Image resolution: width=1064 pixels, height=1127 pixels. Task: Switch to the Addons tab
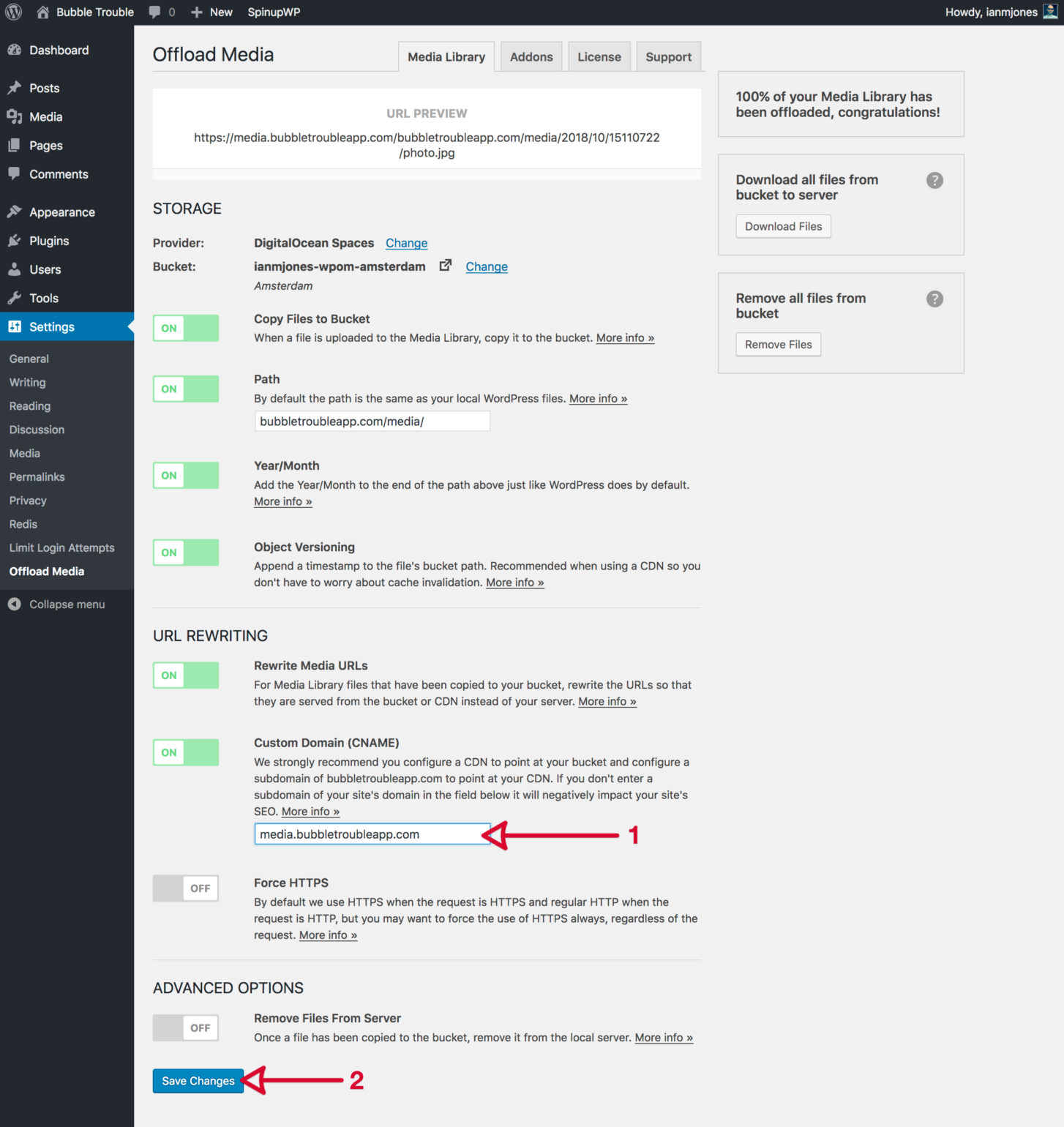(531, 57)
